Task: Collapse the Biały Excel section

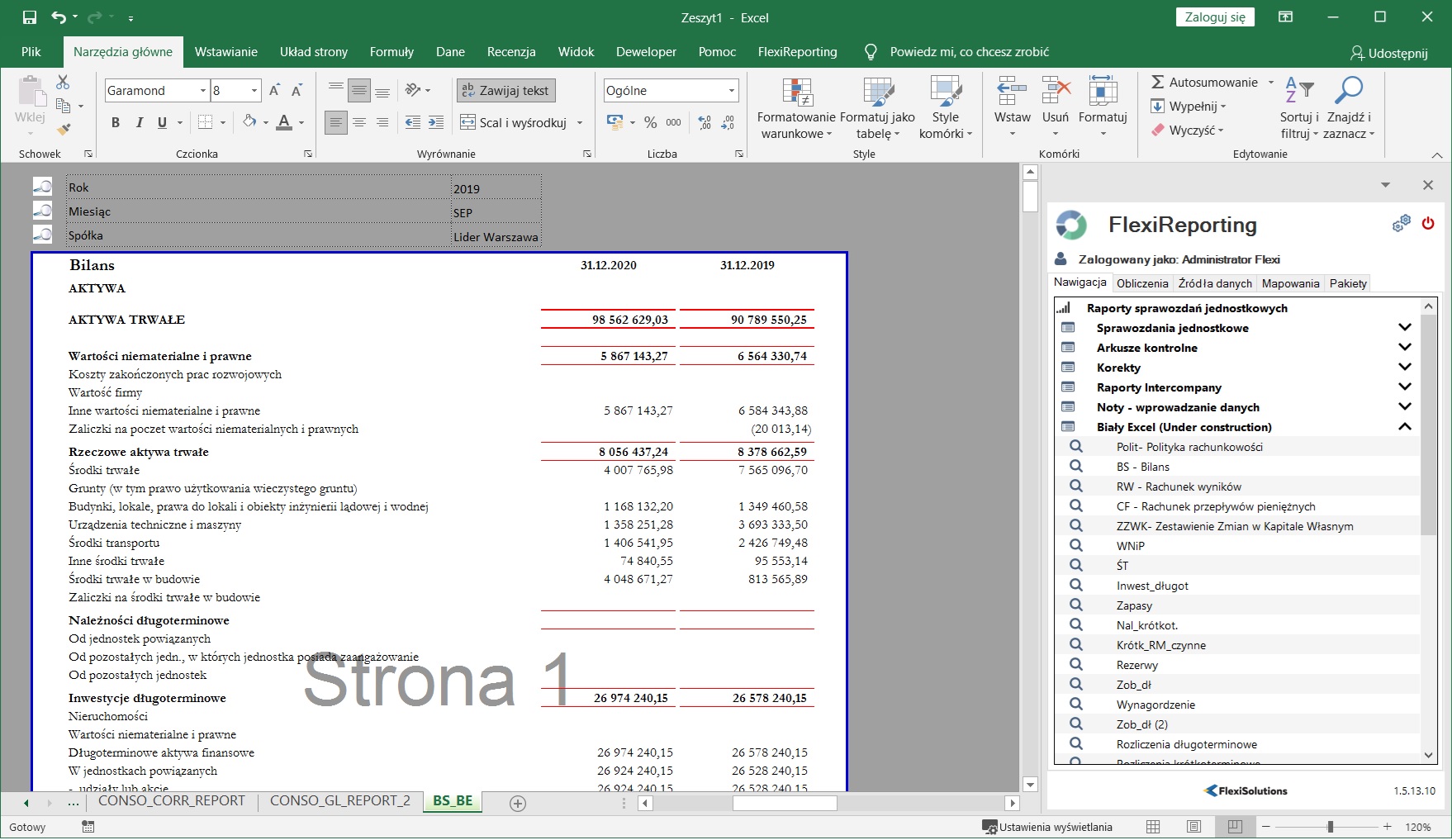Action: [1404, 427]
